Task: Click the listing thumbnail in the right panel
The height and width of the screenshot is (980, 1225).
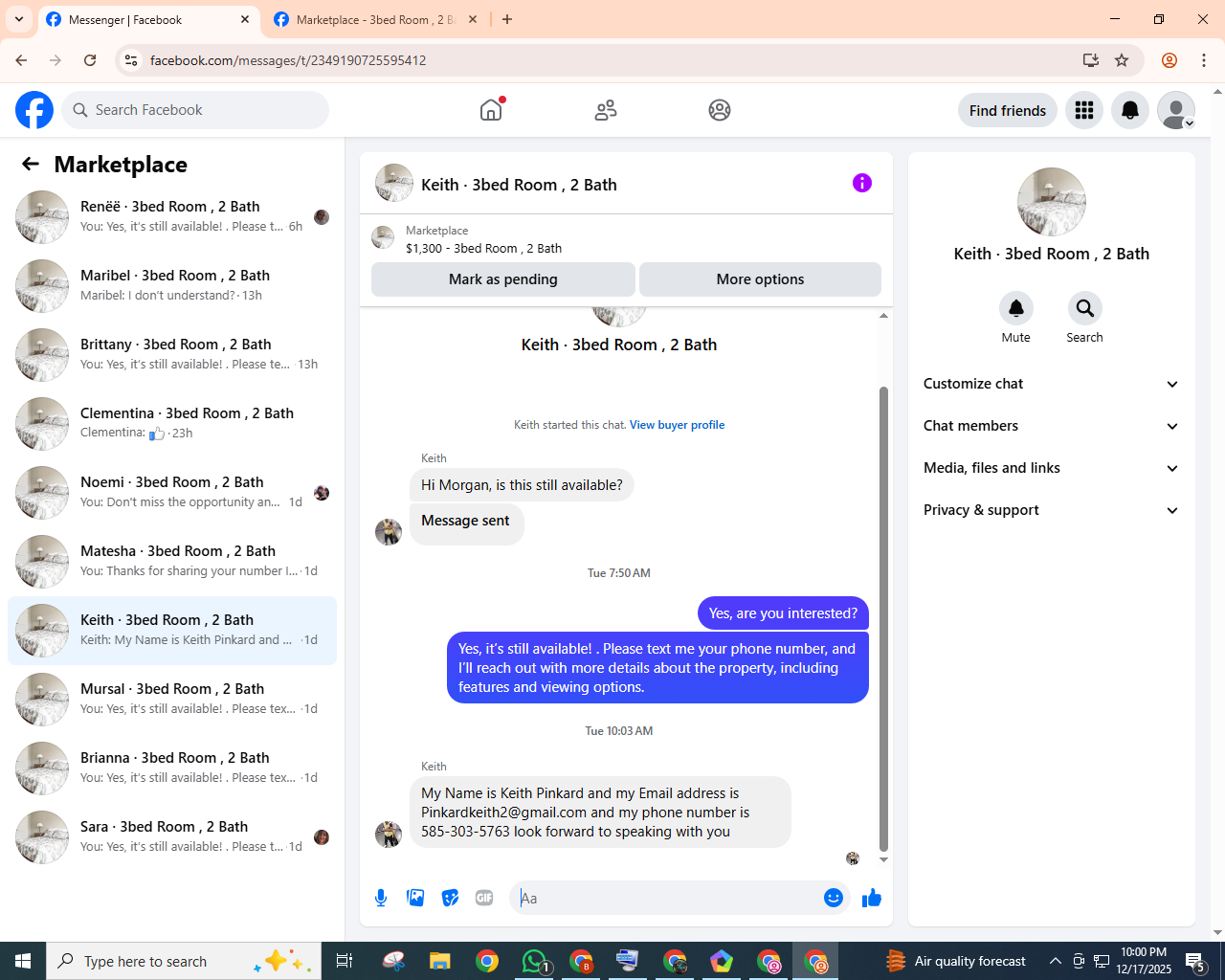Action: pyautogui.click(x=1052, y=202)
